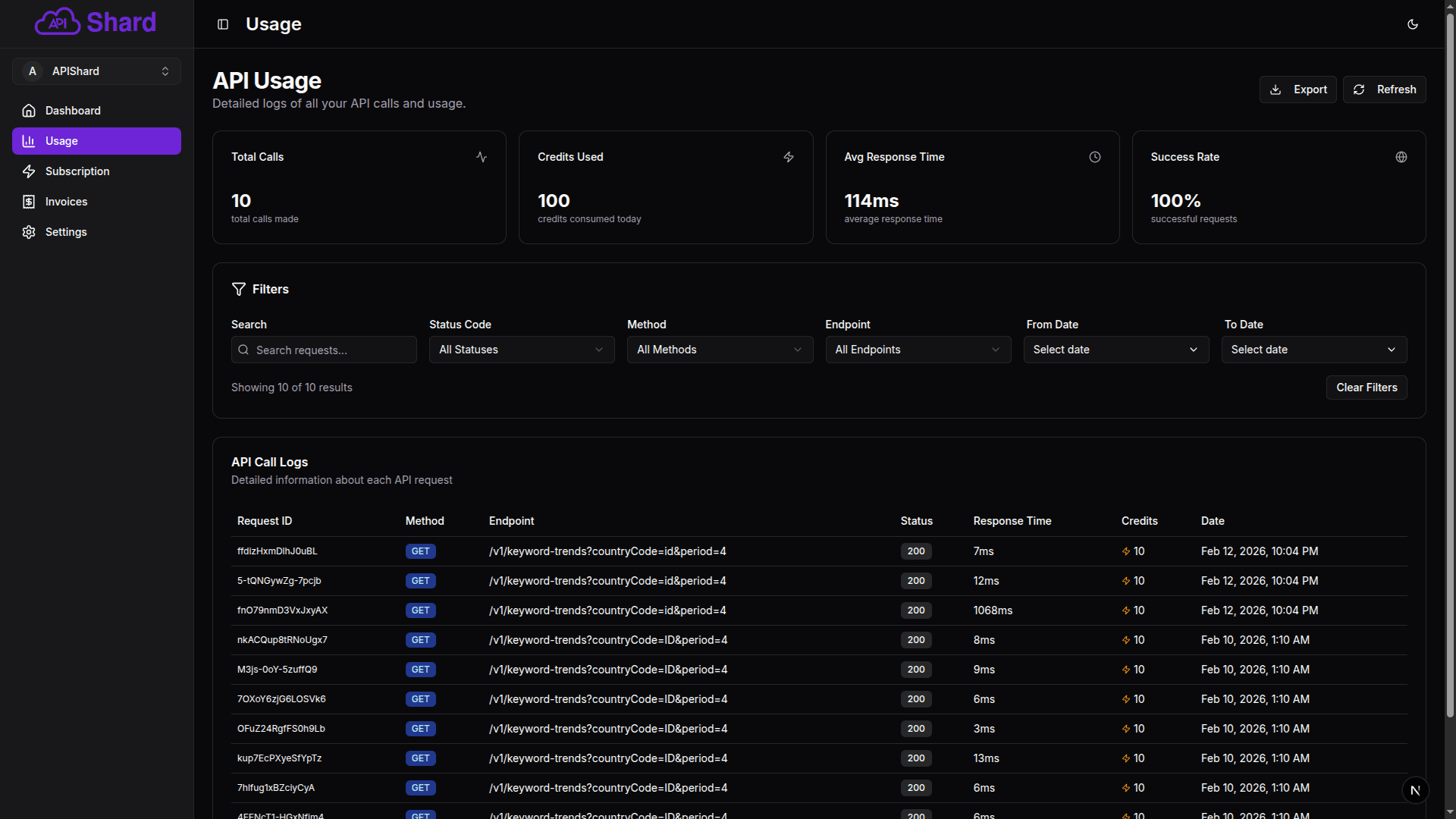Toggle the sidebar panel icon
The width and height of the screenshot is (1456, 819).
click(x=223, y=24)
